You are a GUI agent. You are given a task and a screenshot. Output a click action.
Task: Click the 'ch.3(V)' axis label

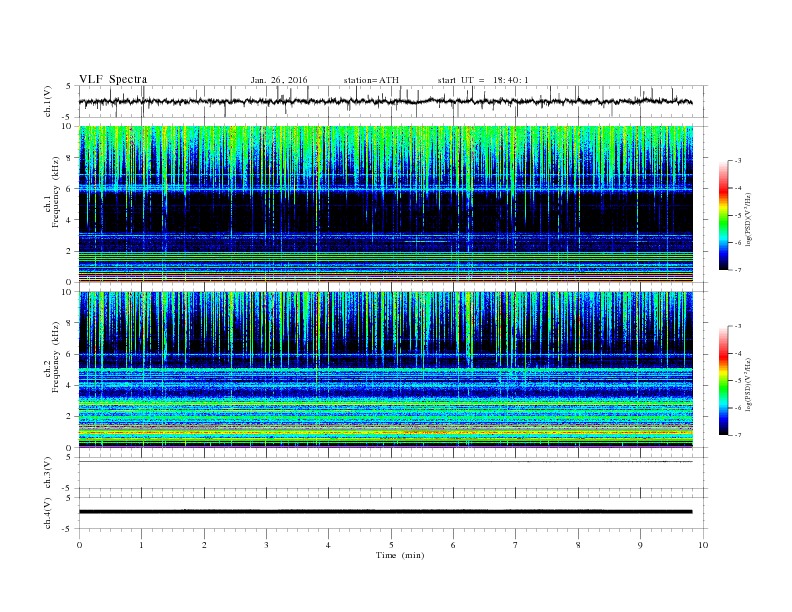click(47, 473)
